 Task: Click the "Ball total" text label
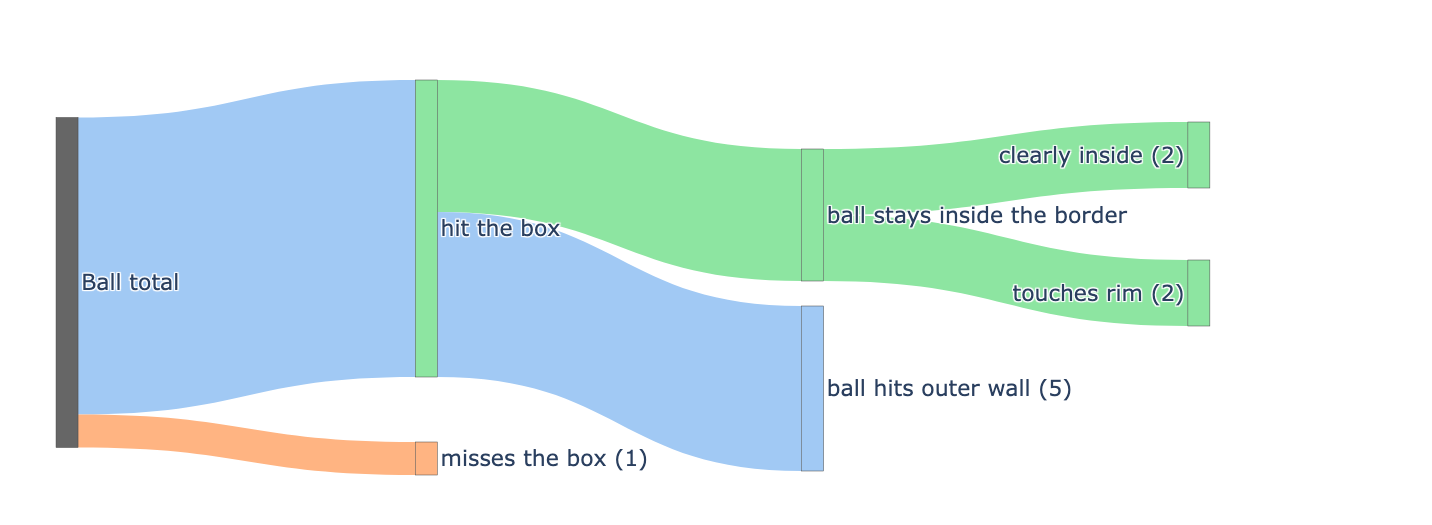pyautogui.click(x=130, y=283)
